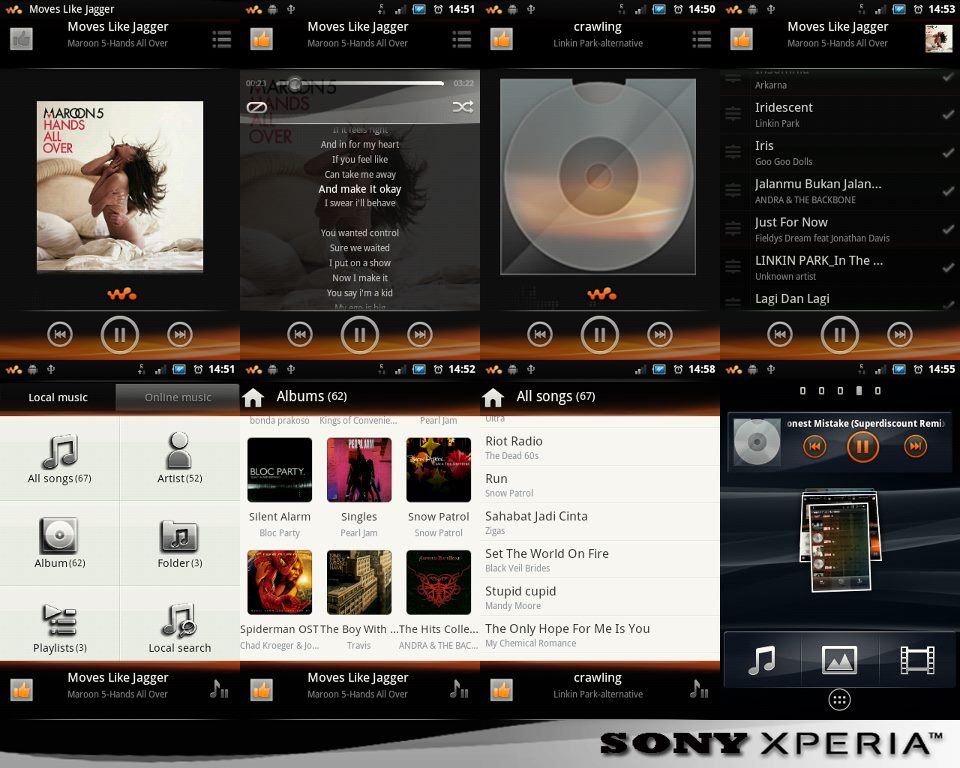Viewport: 960px width, 768px height.
Task: Open the app drawer on the home screen
Action: tap(839, 700)
